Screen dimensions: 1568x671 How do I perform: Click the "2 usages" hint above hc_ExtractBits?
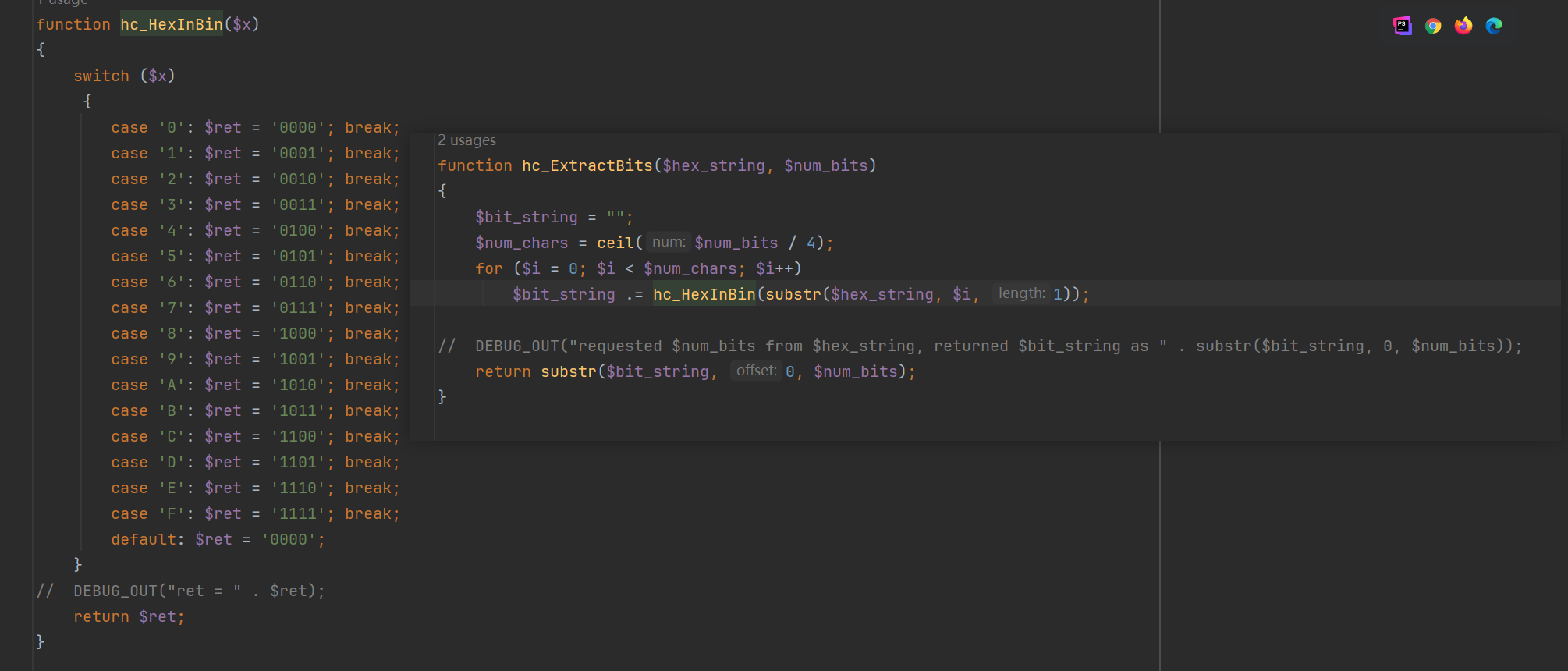coord(466,140)
